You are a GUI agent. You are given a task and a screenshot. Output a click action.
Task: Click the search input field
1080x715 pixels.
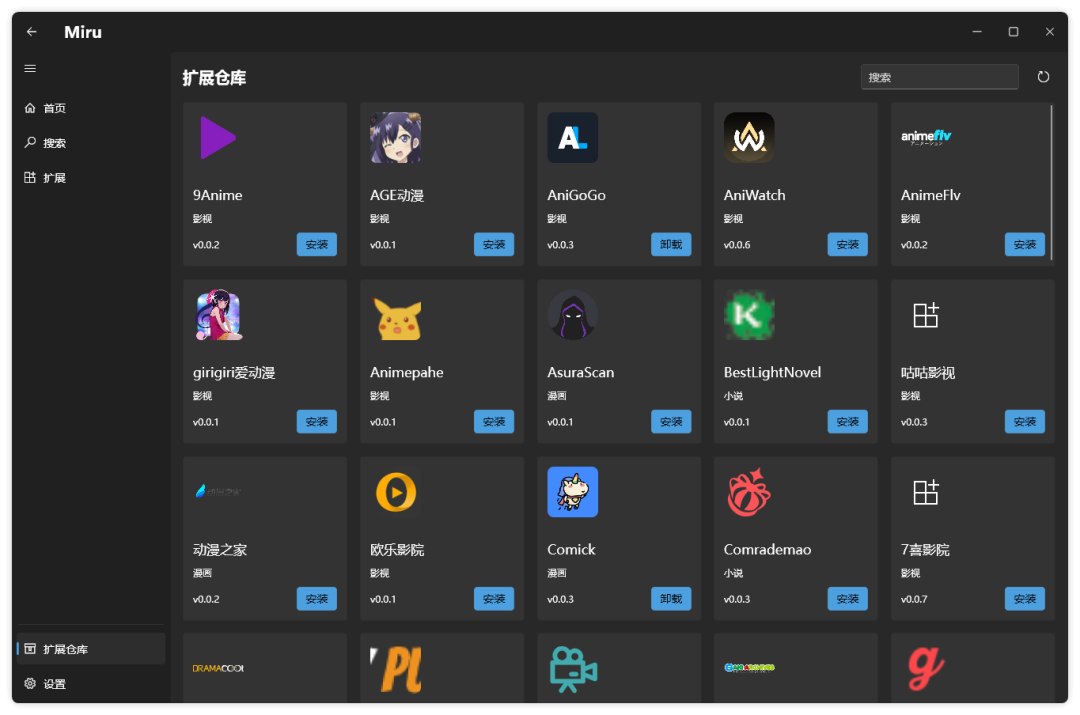pos(939,76)
